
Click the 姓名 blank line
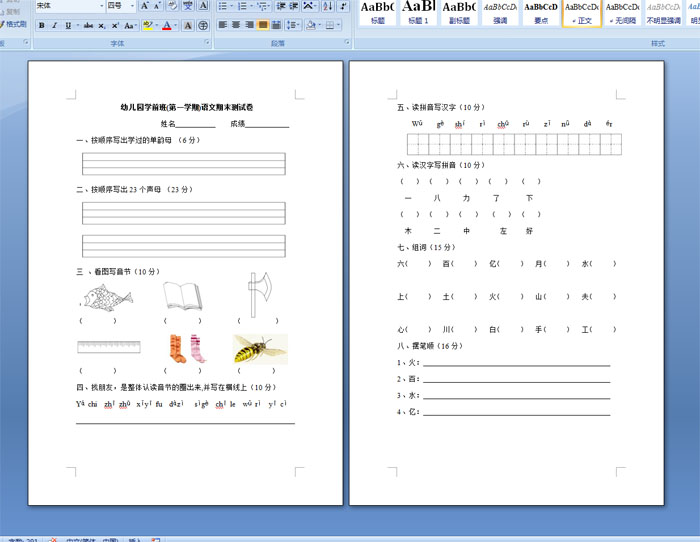click(x=195, y=124)
